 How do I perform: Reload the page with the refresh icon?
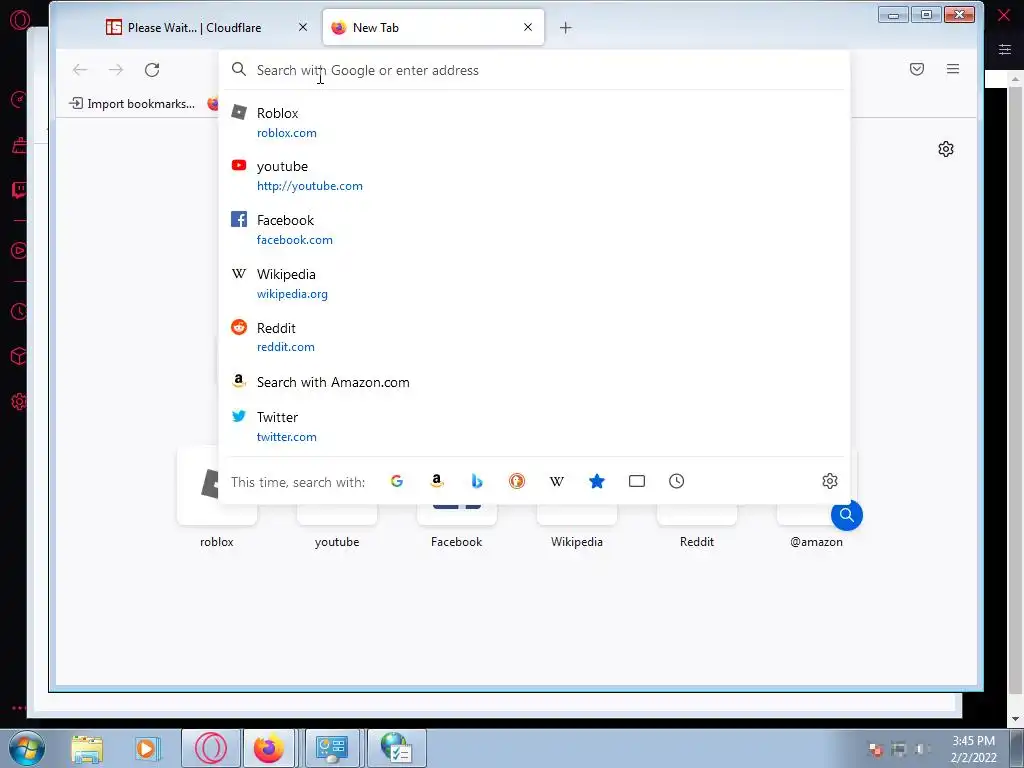[152, 70]
